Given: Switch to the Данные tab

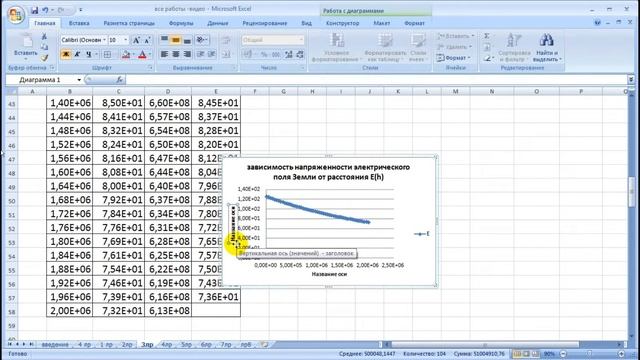Looking at the screenshot, I should pyautogui.click(x=218, y=23).
